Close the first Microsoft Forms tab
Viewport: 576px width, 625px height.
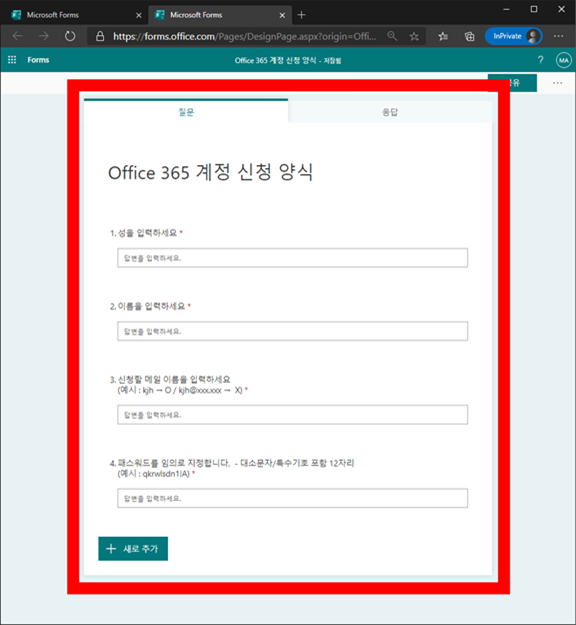coord(139,15)
